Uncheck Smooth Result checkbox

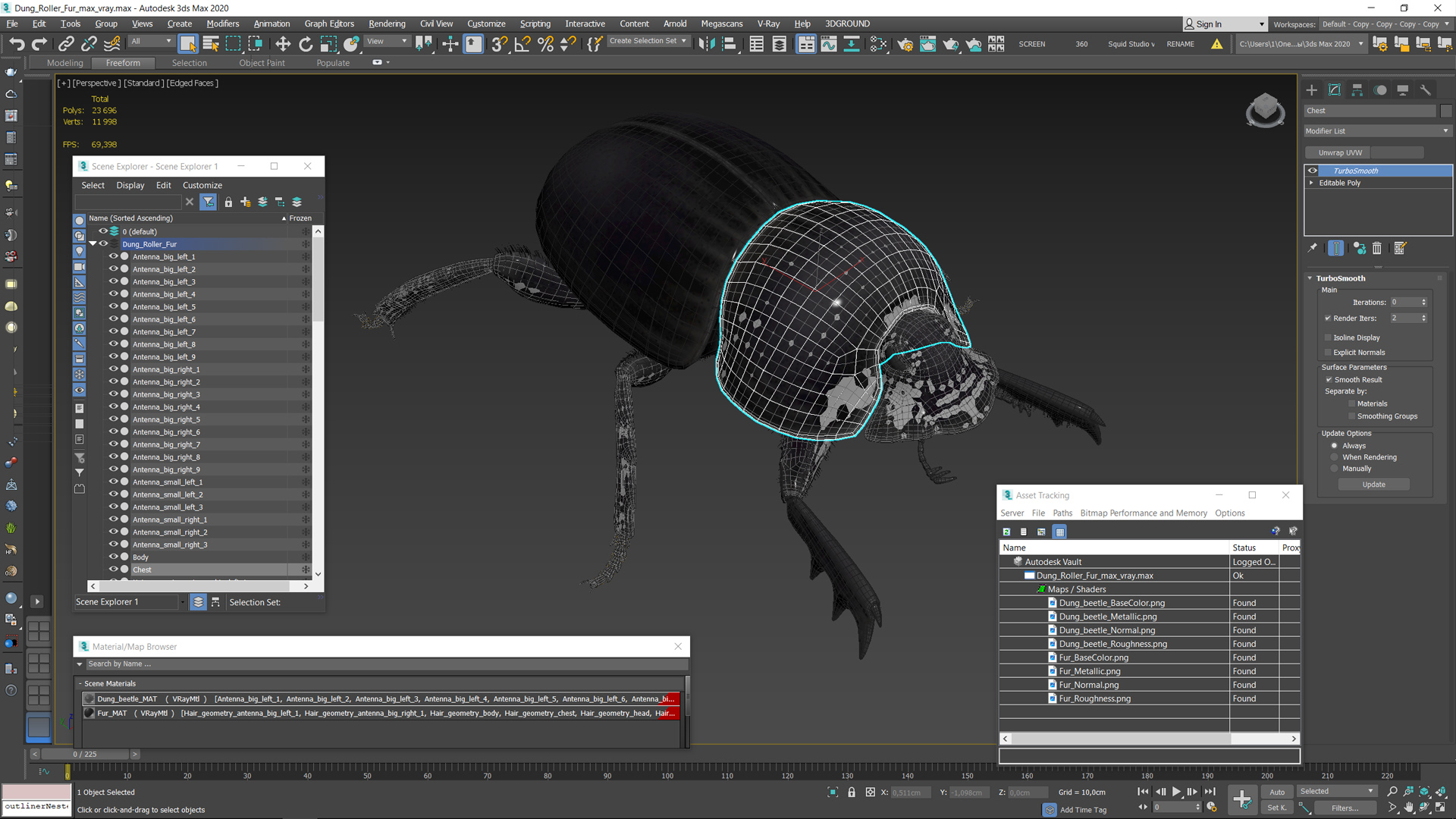click(1329, 380)
